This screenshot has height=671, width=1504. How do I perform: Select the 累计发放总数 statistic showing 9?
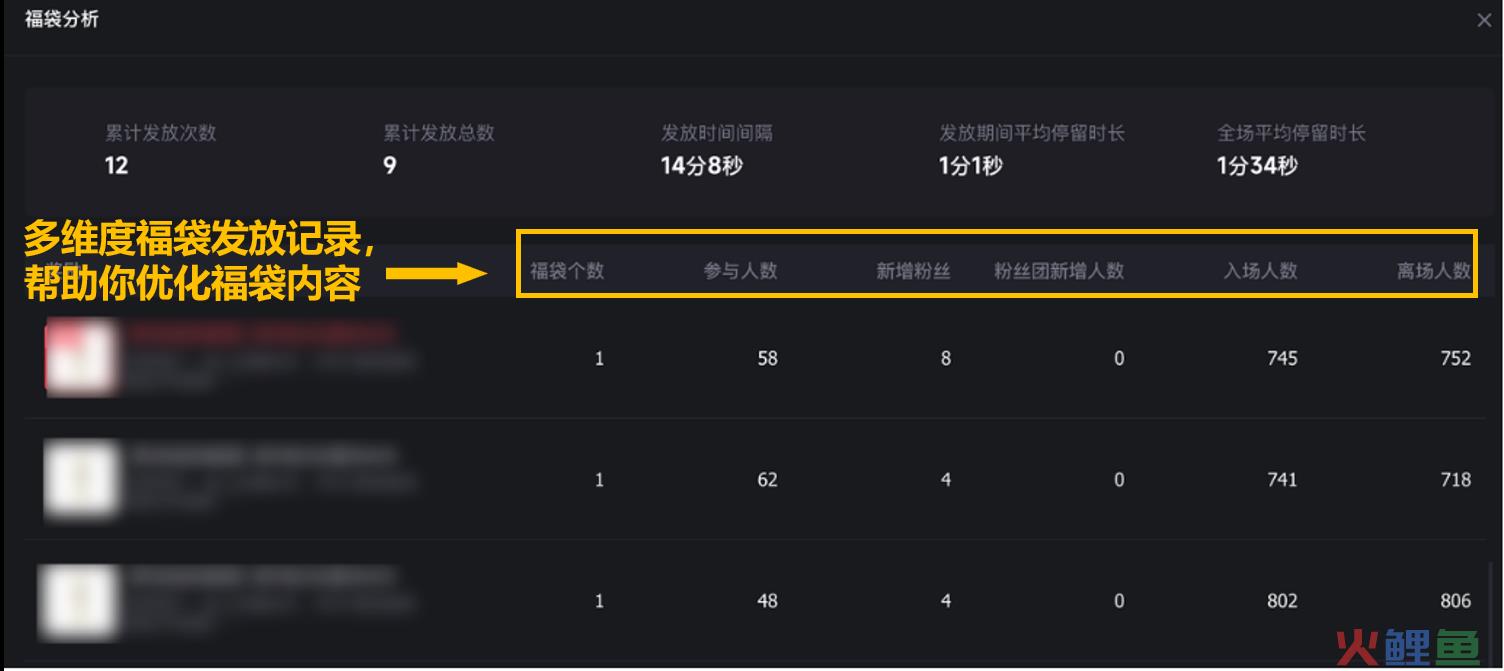438,149
